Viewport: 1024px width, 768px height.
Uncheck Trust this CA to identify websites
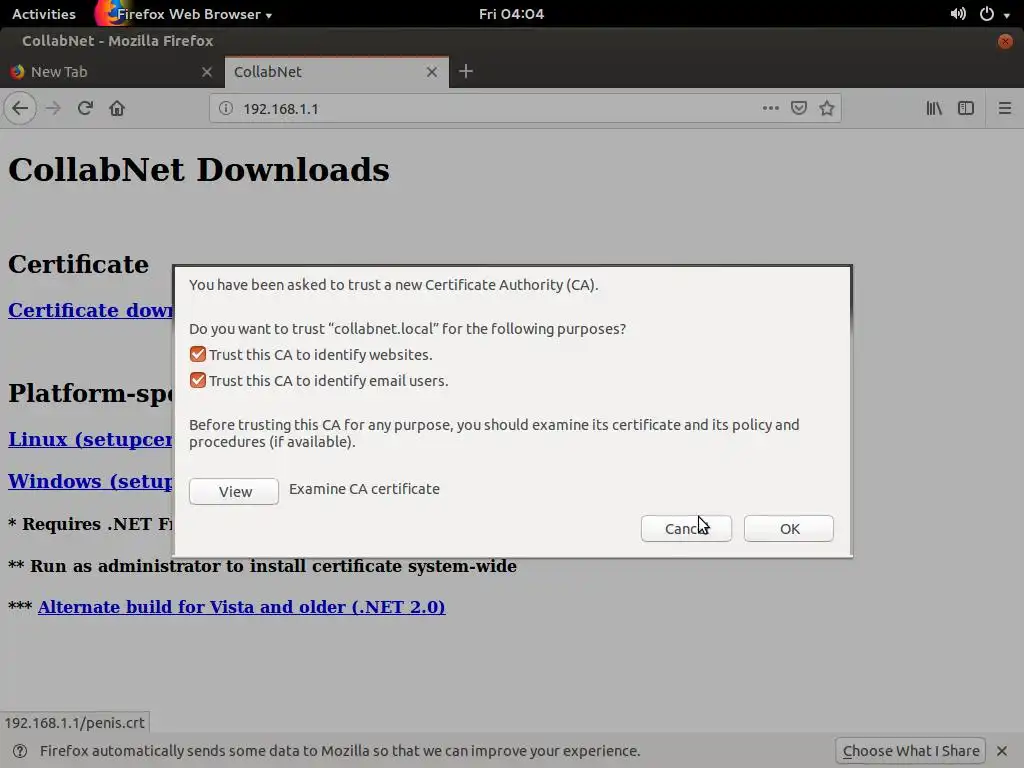[198, 355]
